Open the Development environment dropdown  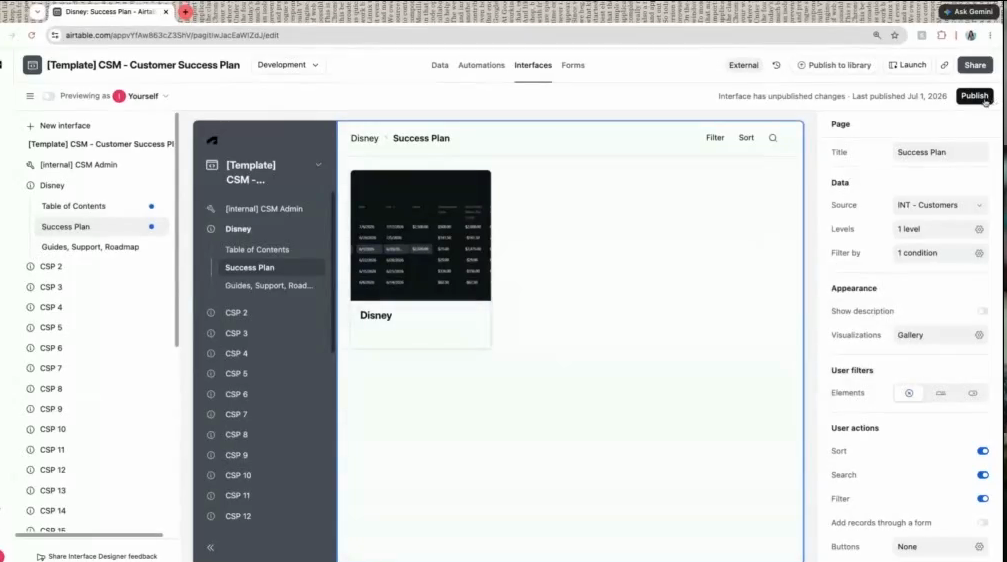tap(288, 65)
